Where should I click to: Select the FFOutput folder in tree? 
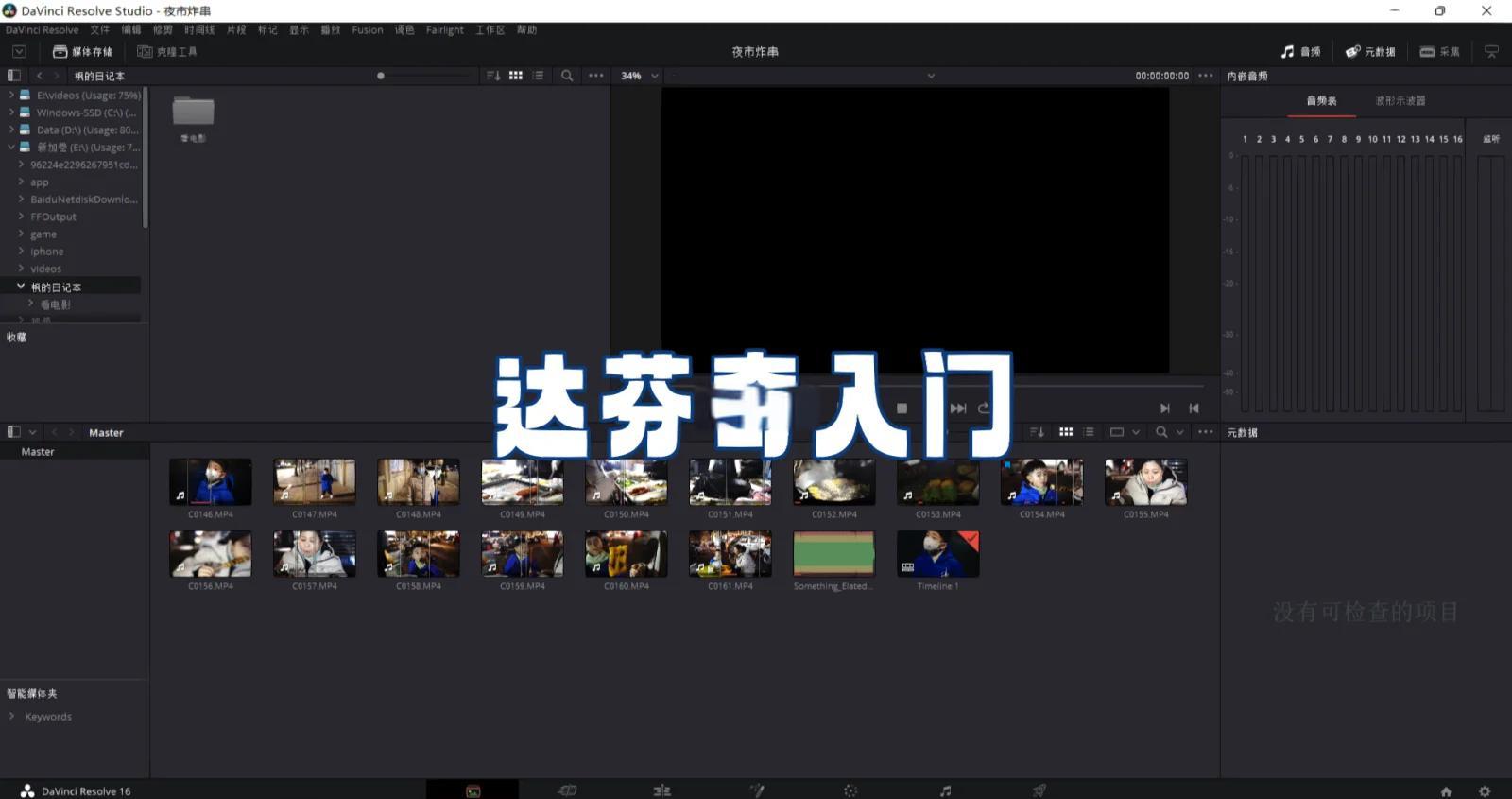(53, 217)
